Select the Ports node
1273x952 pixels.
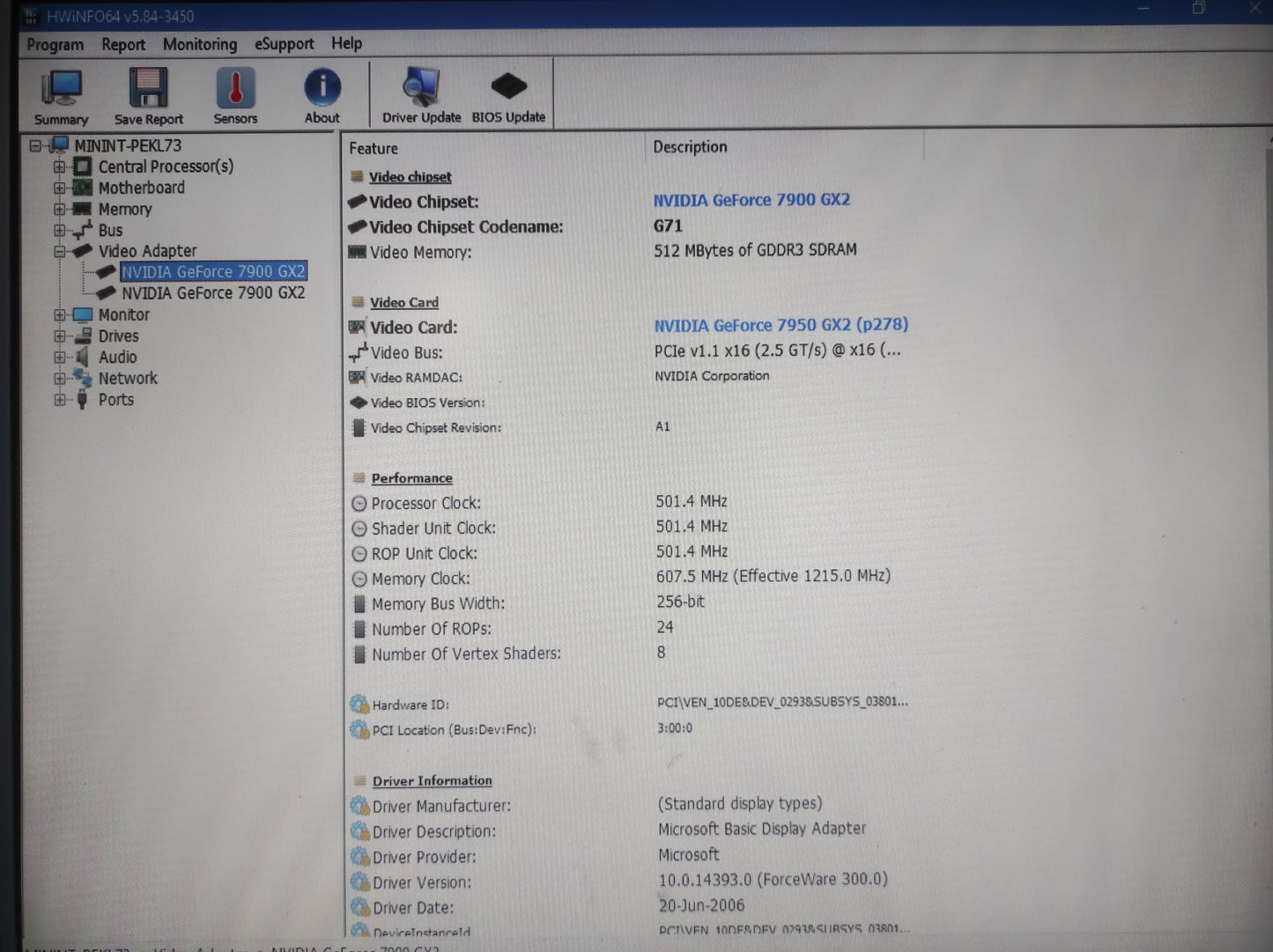pyautogui.click(x=115, y=399)
